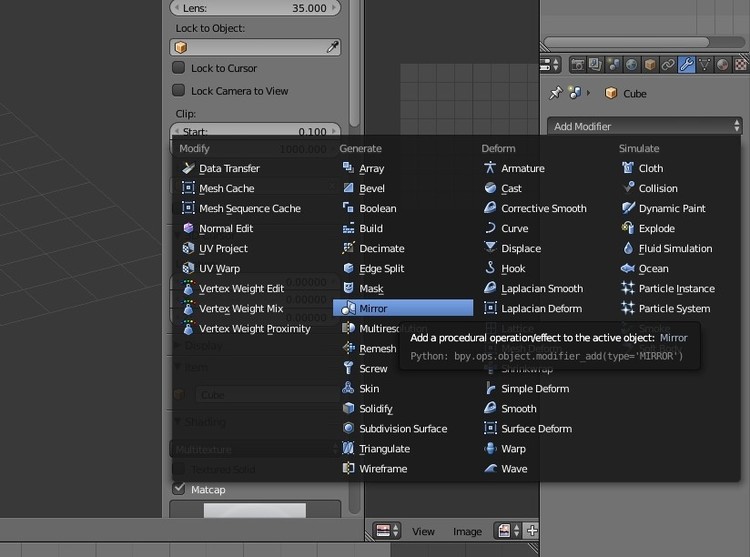Open the properties editor type dropdown
Image resolution: width=750 pixels, height=557 pixels.
(x=550, y=65)
